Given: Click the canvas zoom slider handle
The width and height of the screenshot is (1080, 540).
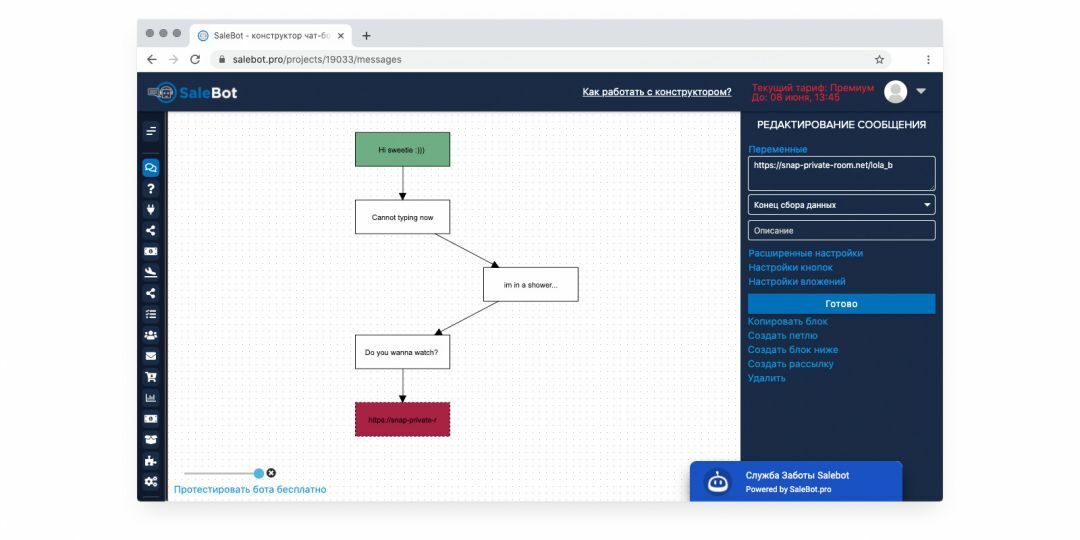Looking at the screenshot, I should click(x=259, y=473).
